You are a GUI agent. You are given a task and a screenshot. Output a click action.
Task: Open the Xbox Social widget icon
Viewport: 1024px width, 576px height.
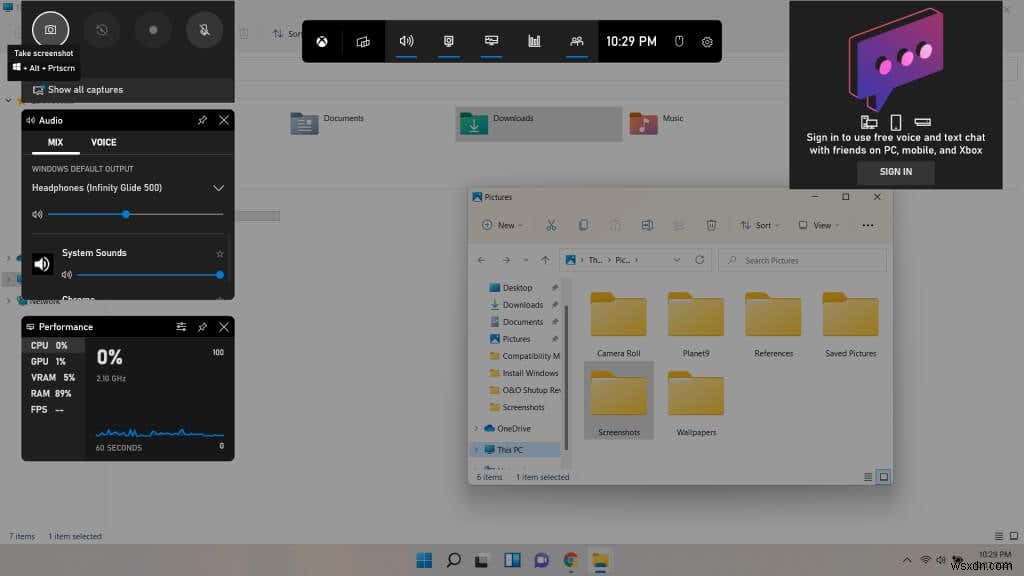click(577, 42)
